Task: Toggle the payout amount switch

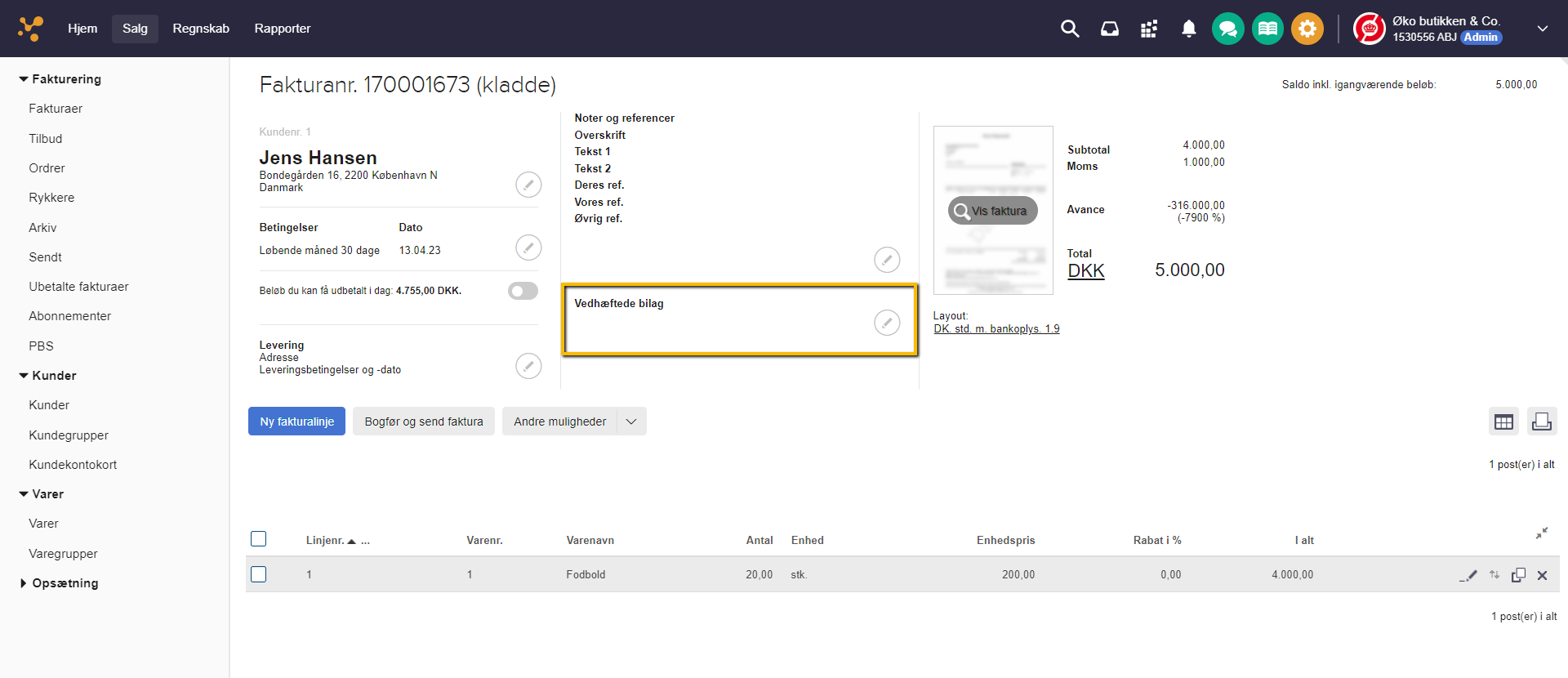Action: [523, 291]
